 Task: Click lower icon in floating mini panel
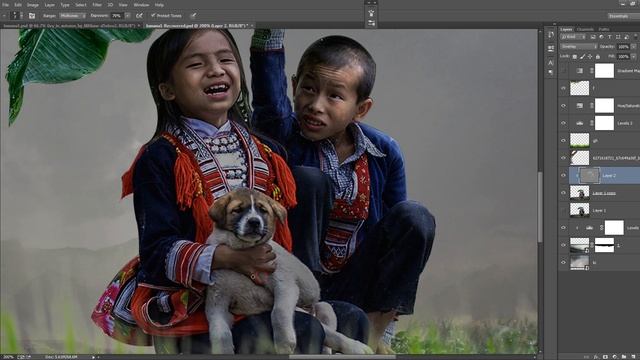(371, 23)
